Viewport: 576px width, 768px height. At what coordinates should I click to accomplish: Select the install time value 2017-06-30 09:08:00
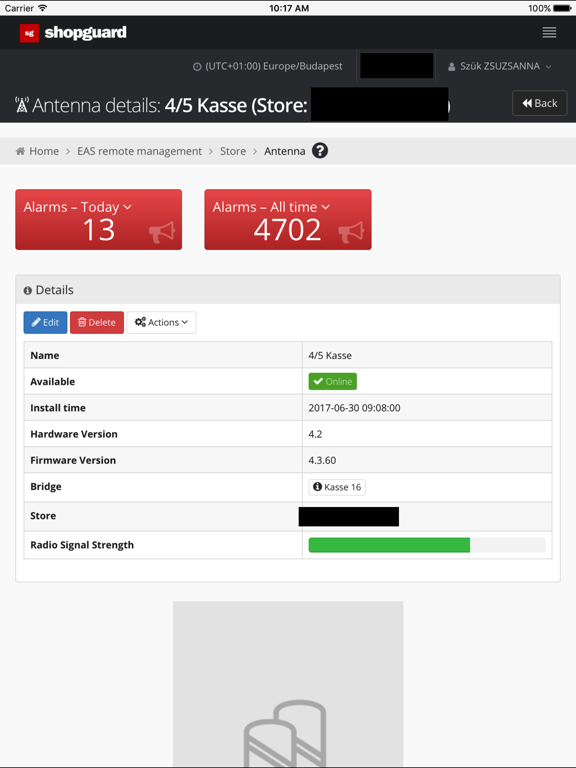click(x=354, y=408)
